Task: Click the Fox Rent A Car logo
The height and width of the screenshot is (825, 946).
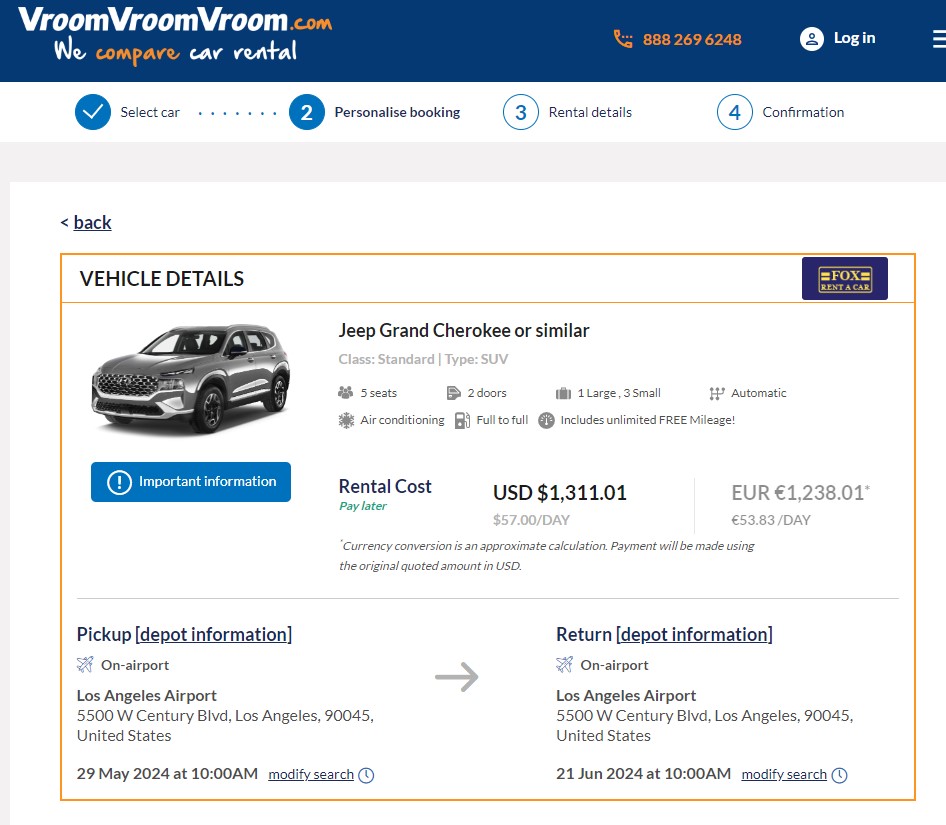Action: [x=844, y=279]
